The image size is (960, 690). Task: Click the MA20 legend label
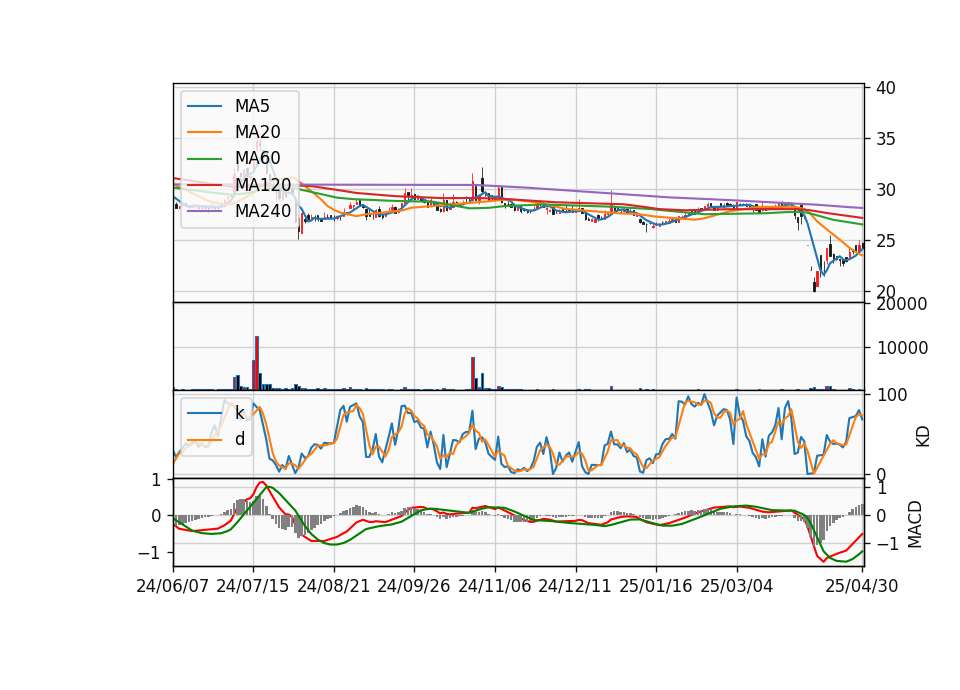pos(257,132)
